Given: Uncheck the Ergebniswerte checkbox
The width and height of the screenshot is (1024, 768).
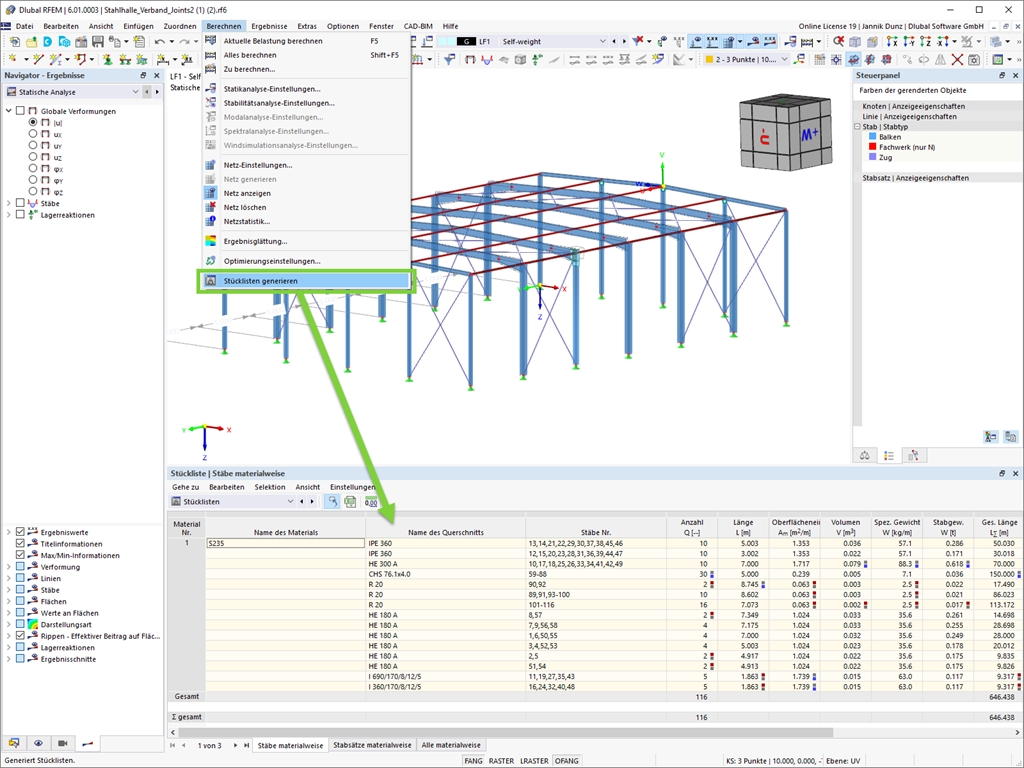Looking at the screenshot, I should click(20, 532).
